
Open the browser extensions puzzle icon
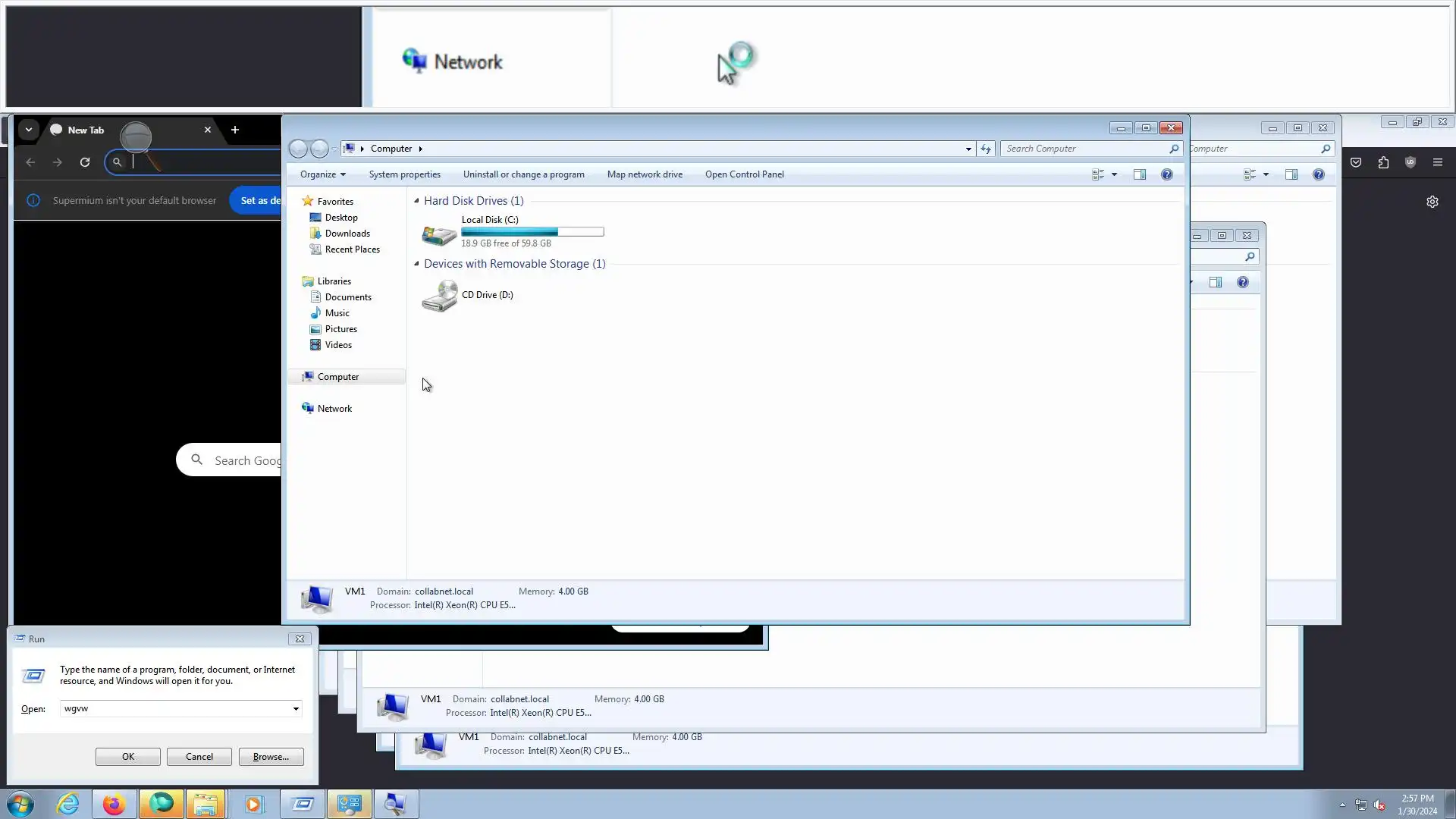click(x=1383, y=162)
